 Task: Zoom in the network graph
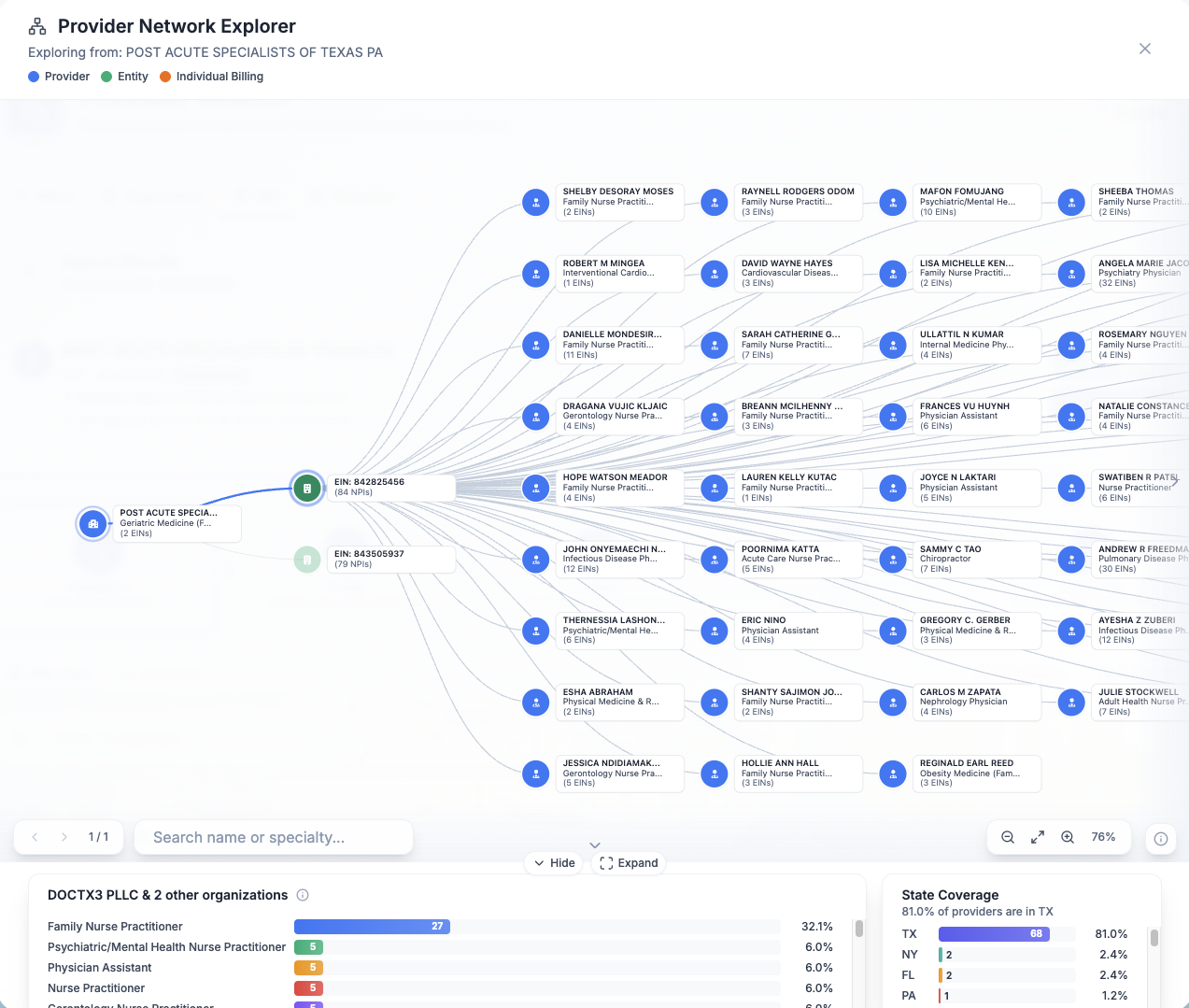tap(1068, 837)
